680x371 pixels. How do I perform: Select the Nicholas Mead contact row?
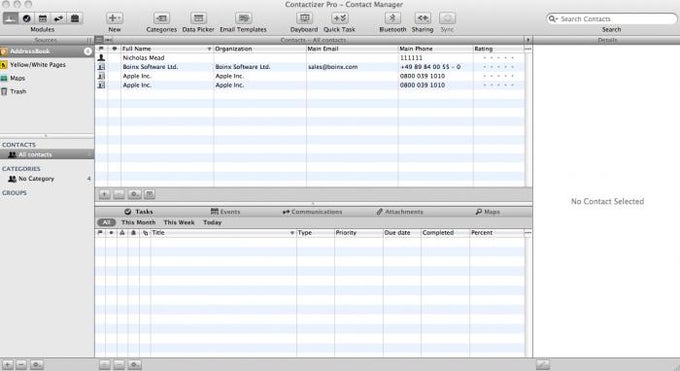coord(310,58)
